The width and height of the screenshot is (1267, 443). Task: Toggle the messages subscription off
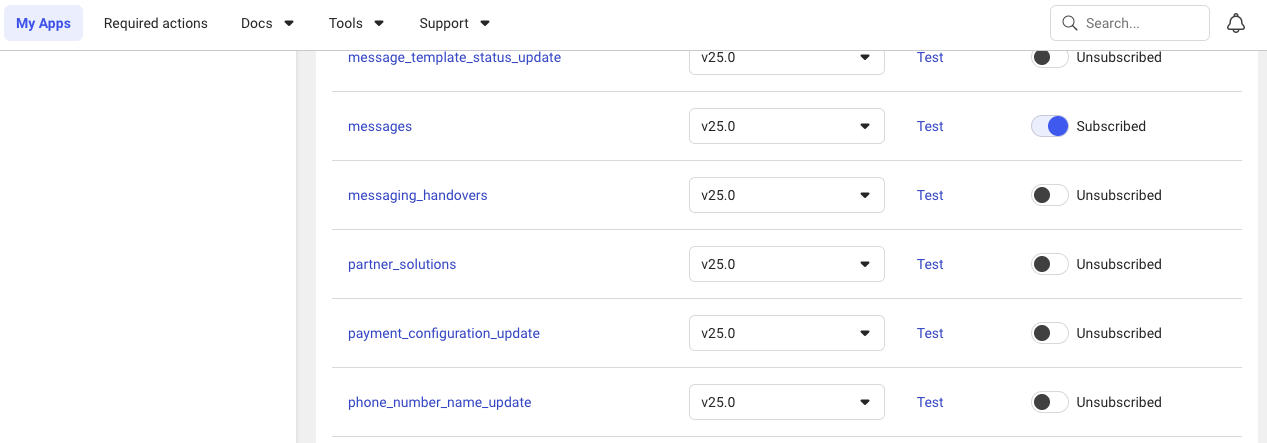[x=1049, y=126]
